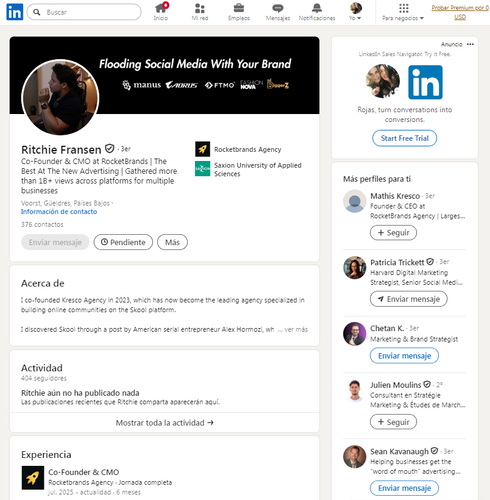Screen dimensions: 490x500
Task: Open Información de contacto link
Action: click(x=59, y=212)
